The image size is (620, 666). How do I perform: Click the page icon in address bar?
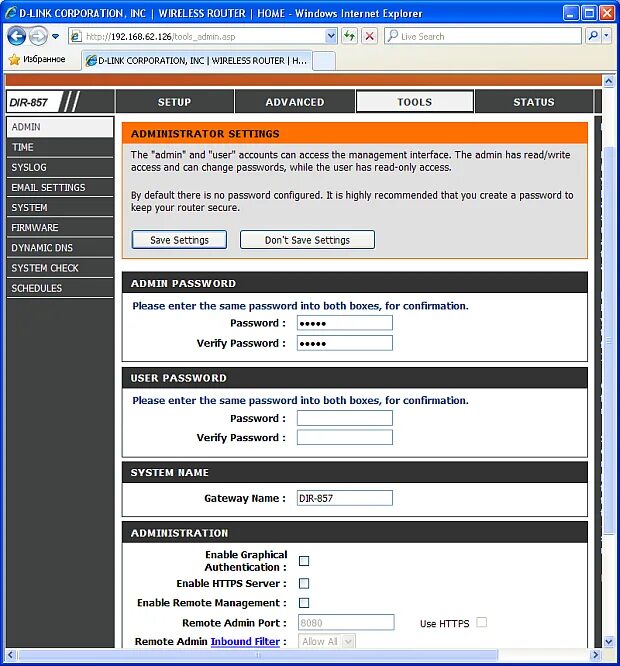(76, 37)
